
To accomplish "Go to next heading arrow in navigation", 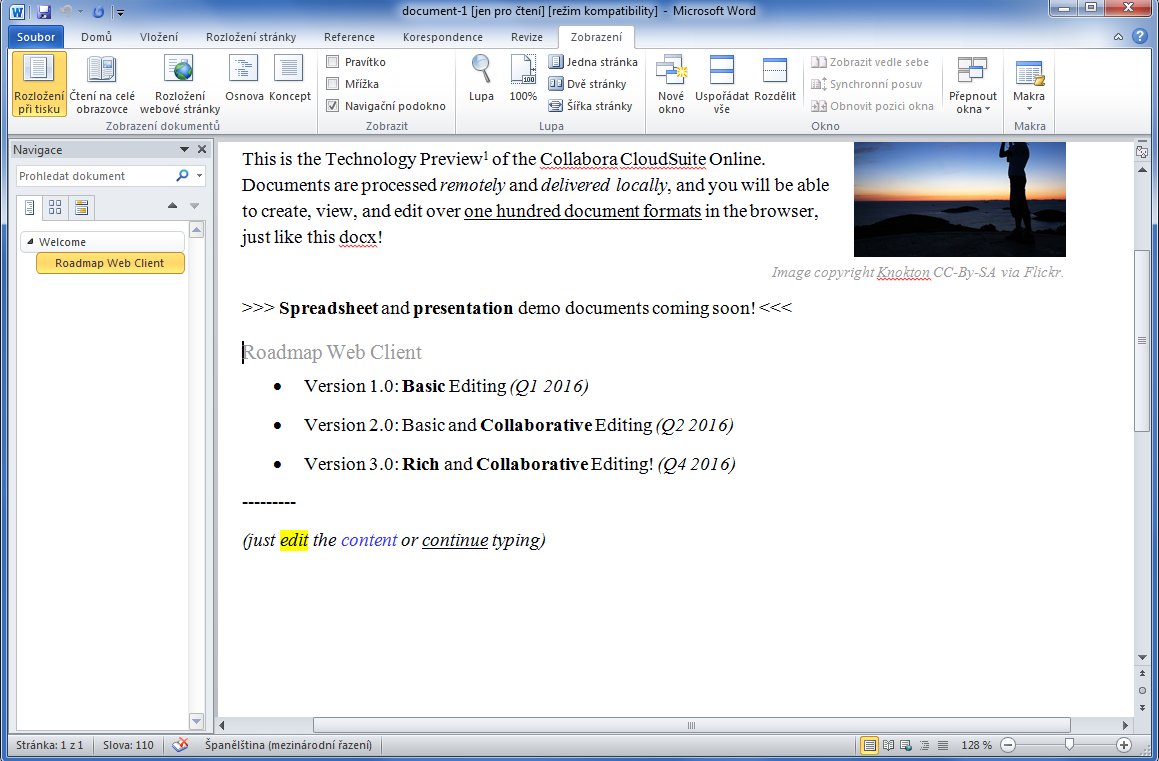I will [x=194, y=206].
